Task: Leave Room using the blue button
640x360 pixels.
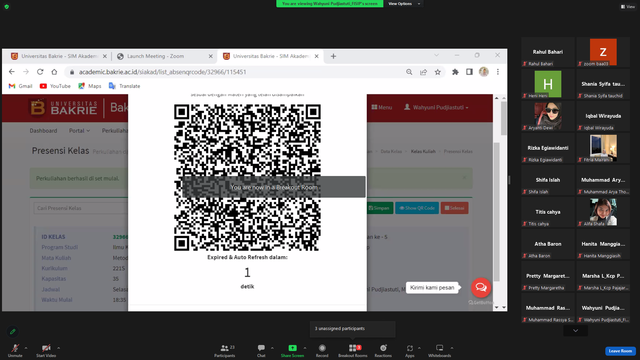Action: (x=620, y=351)
